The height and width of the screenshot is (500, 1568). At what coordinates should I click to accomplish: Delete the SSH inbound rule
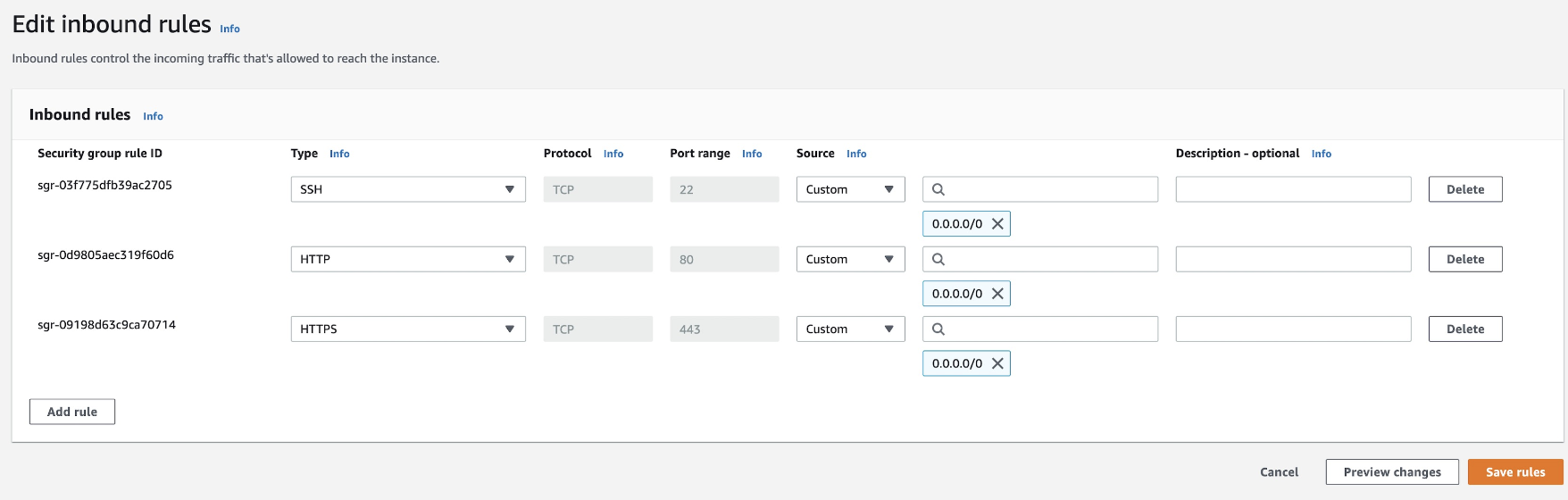(x=1464, y=189)
